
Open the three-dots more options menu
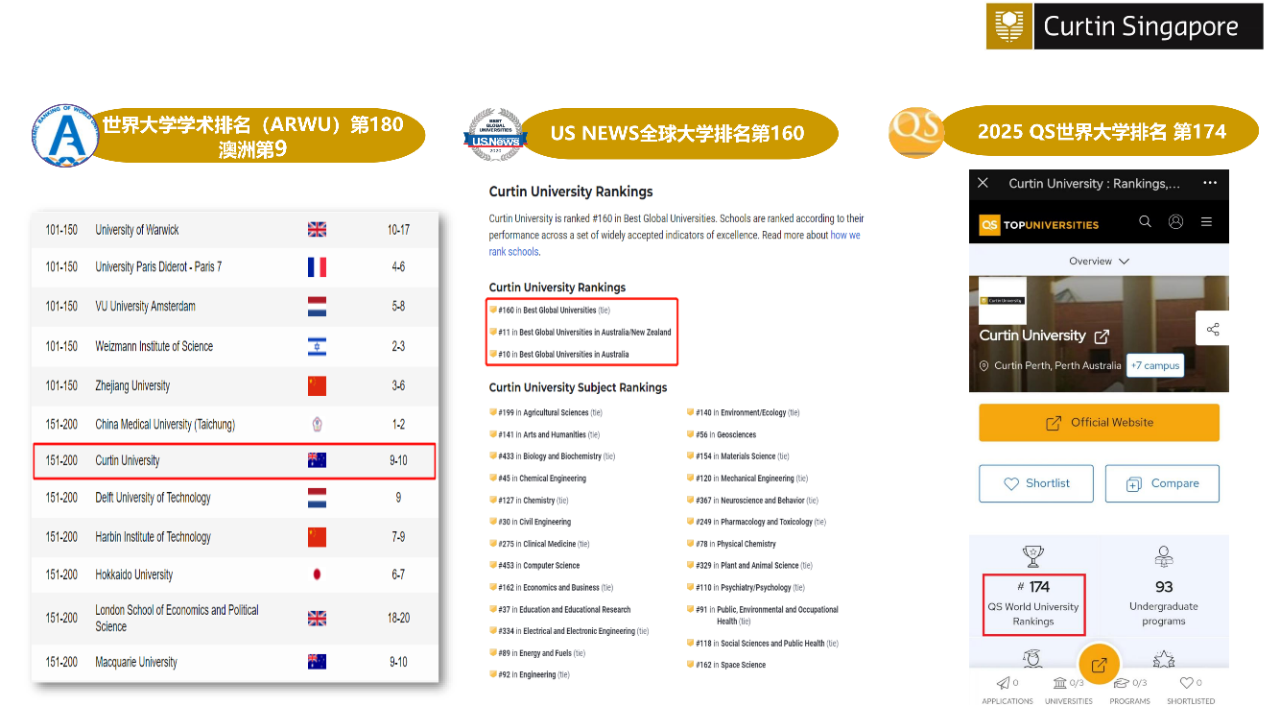(x=1210, y=183)
